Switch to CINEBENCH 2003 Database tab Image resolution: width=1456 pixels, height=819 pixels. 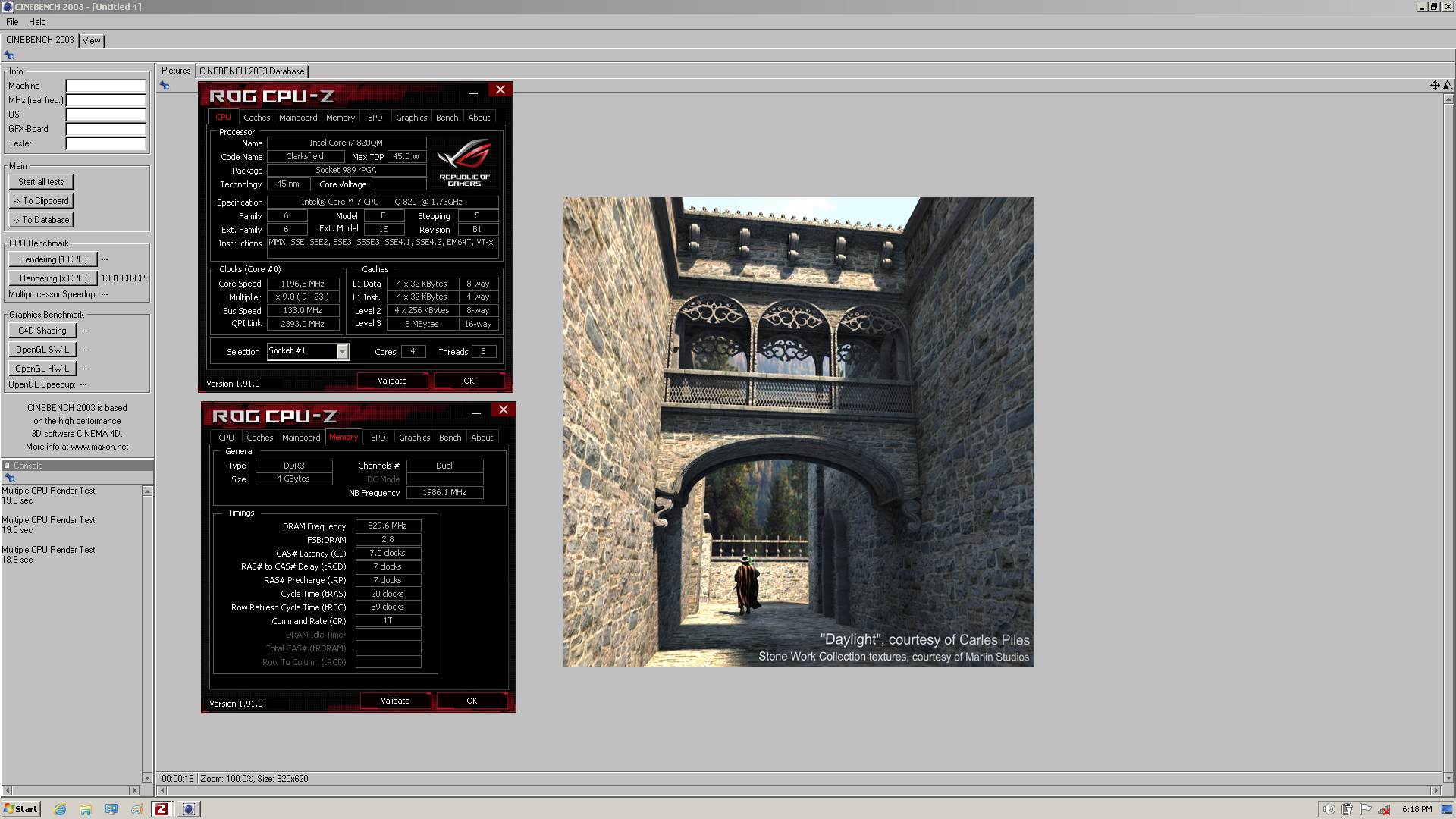pos(252,71)
